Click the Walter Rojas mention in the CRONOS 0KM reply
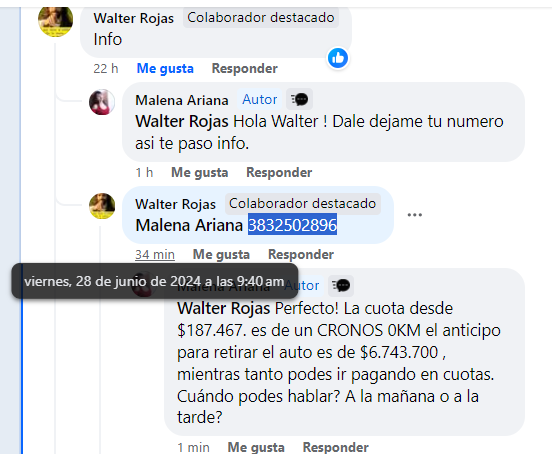Viewport: 552px width, 454px height. (224, 309)
